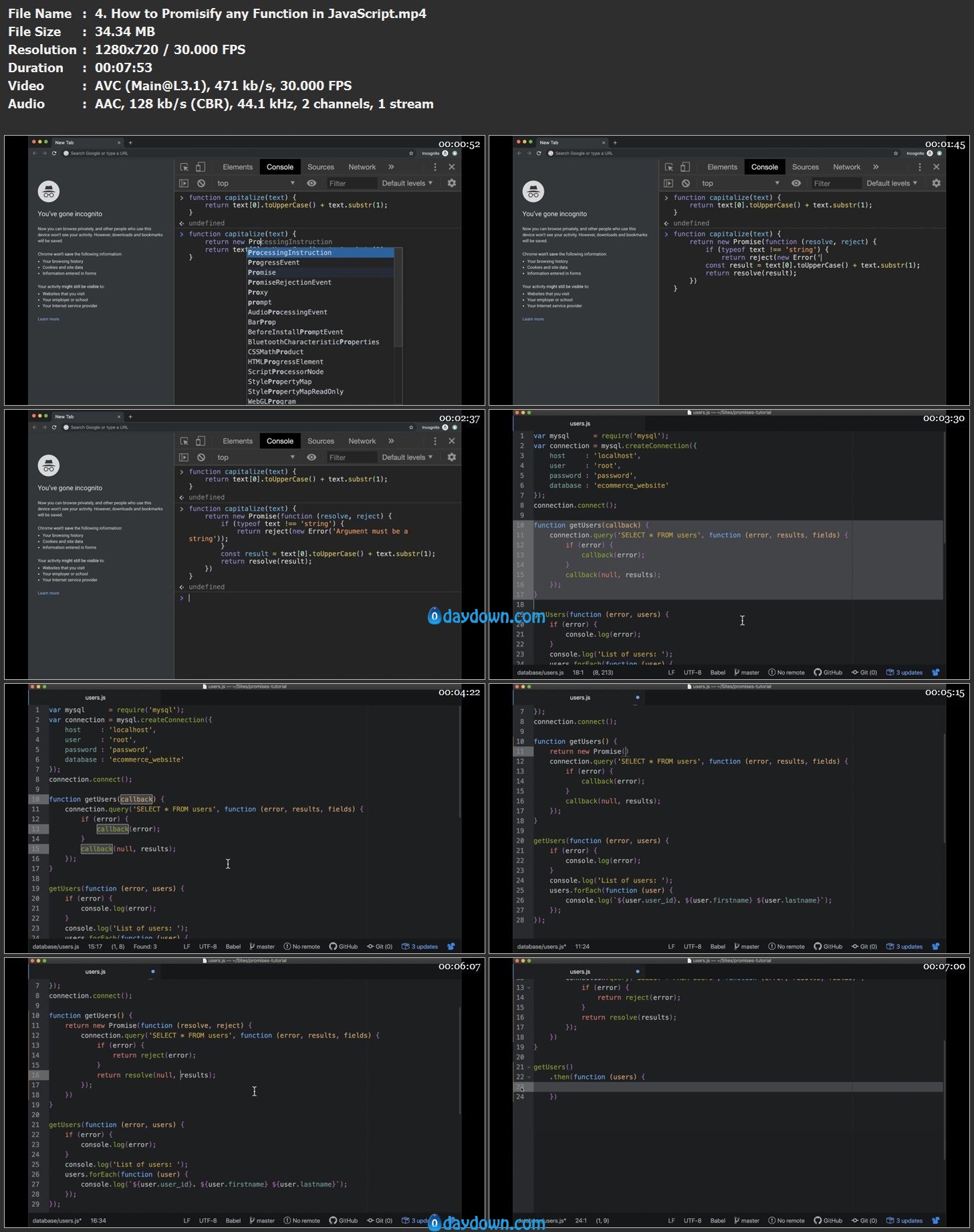Choose Promise in the autocomplete list

(x=320, y=273)
